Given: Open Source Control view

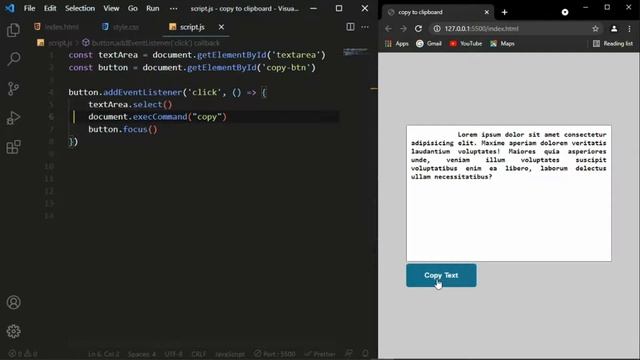Looking at the screenshot, I should click(13, 89).
